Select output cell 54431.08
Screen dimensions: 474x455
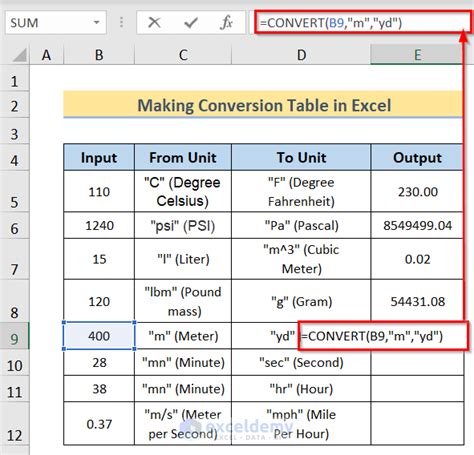point(417,301)
